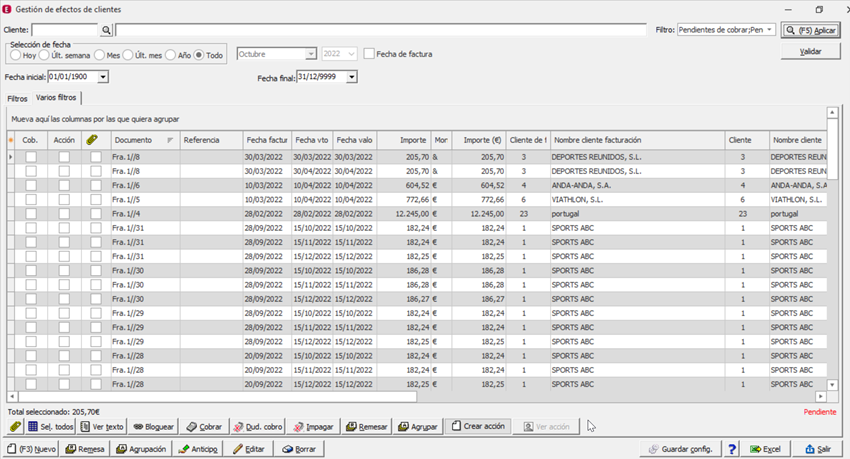Click Agrupar in the action toolbar
Viewport: 850px width, 459px height.
pos(418,426)
